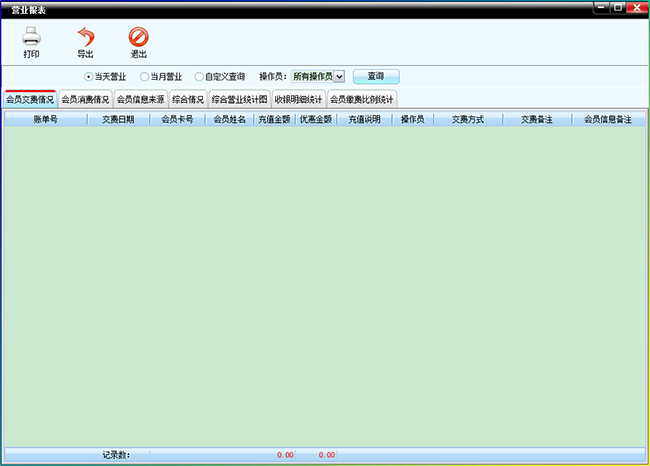Close the 营业报表 window

[x=635, y=7]
